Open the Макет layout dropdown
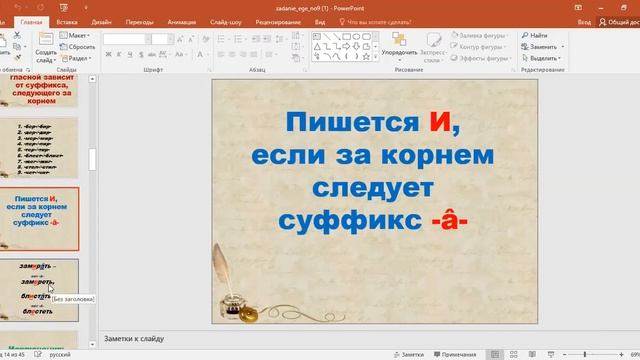Image resolution: width=640 pixels, height=360 pixels. point(75,36)
